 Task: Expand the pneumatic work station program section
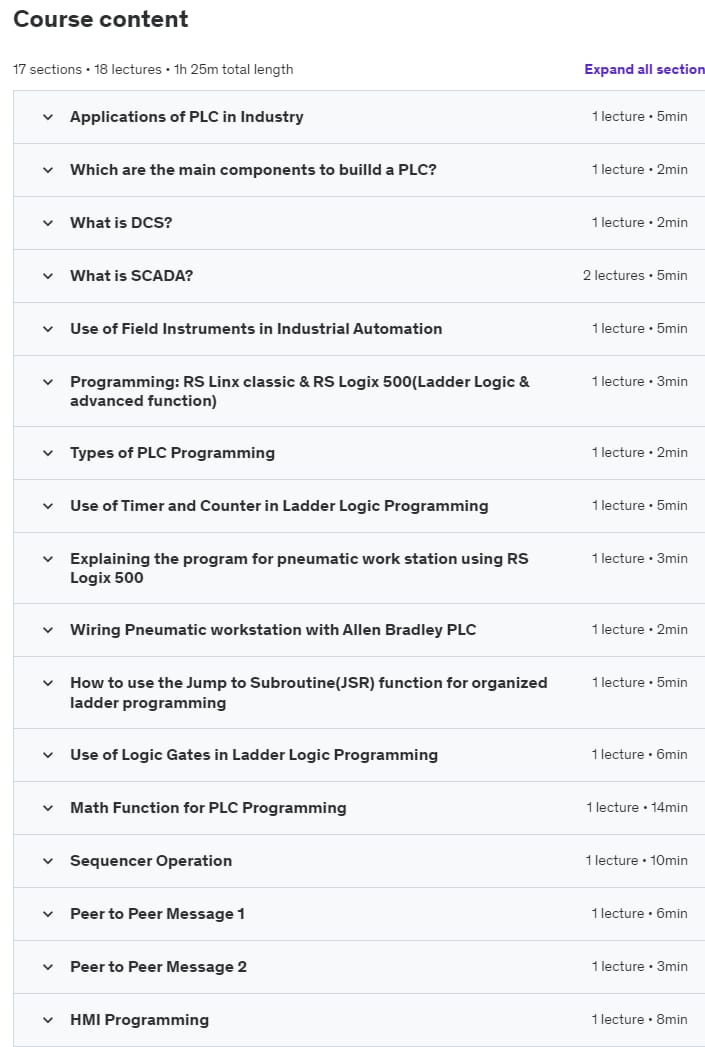298,568
